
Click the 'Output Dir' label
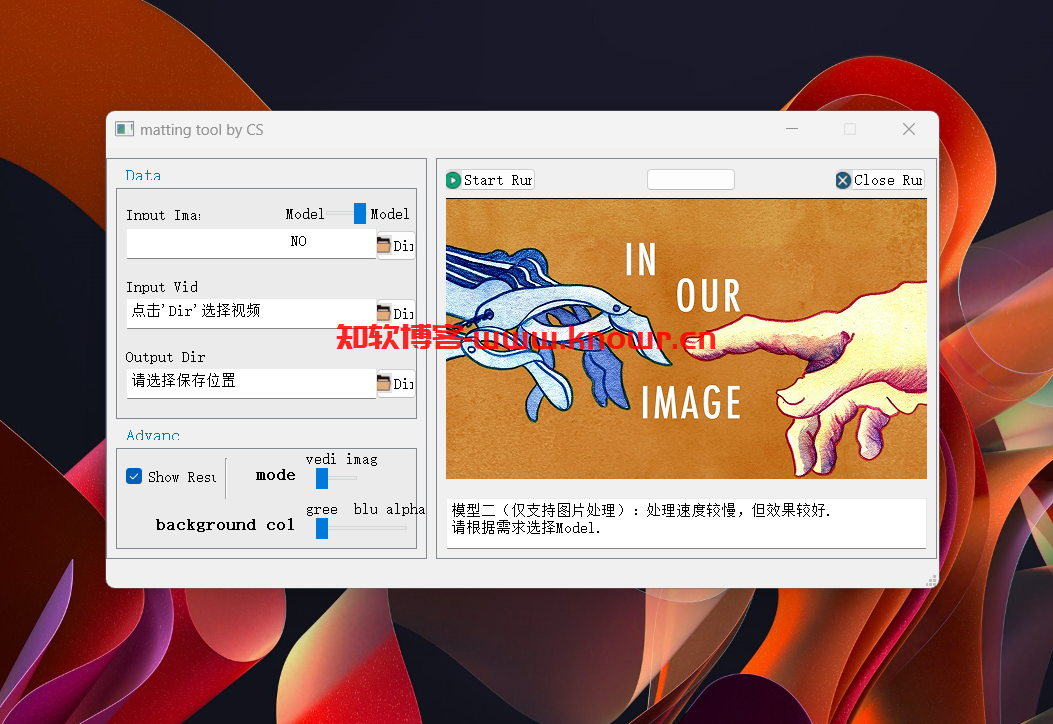[165, 357]
